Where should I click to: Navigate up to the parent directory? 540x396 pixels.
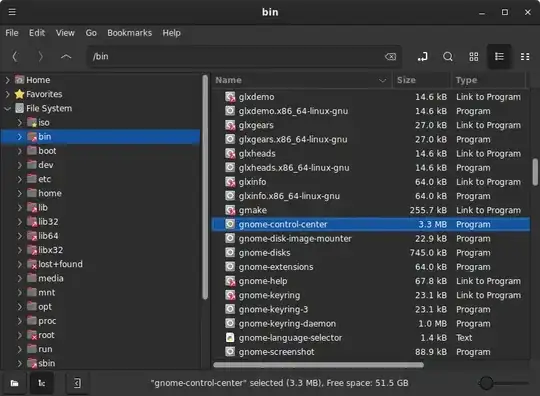click(x=66, y=56)
